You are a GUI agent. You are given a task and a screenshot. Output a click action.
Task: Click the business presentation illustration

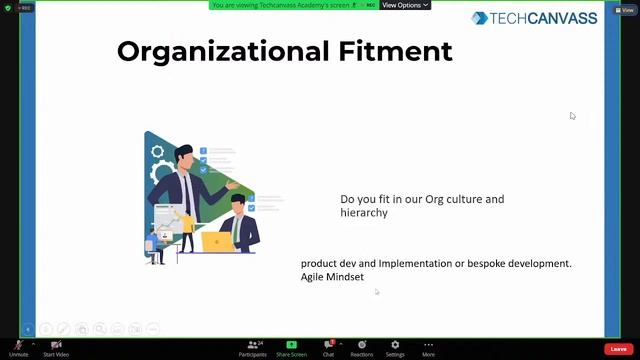pyautogui.click(x=213, y=198)
